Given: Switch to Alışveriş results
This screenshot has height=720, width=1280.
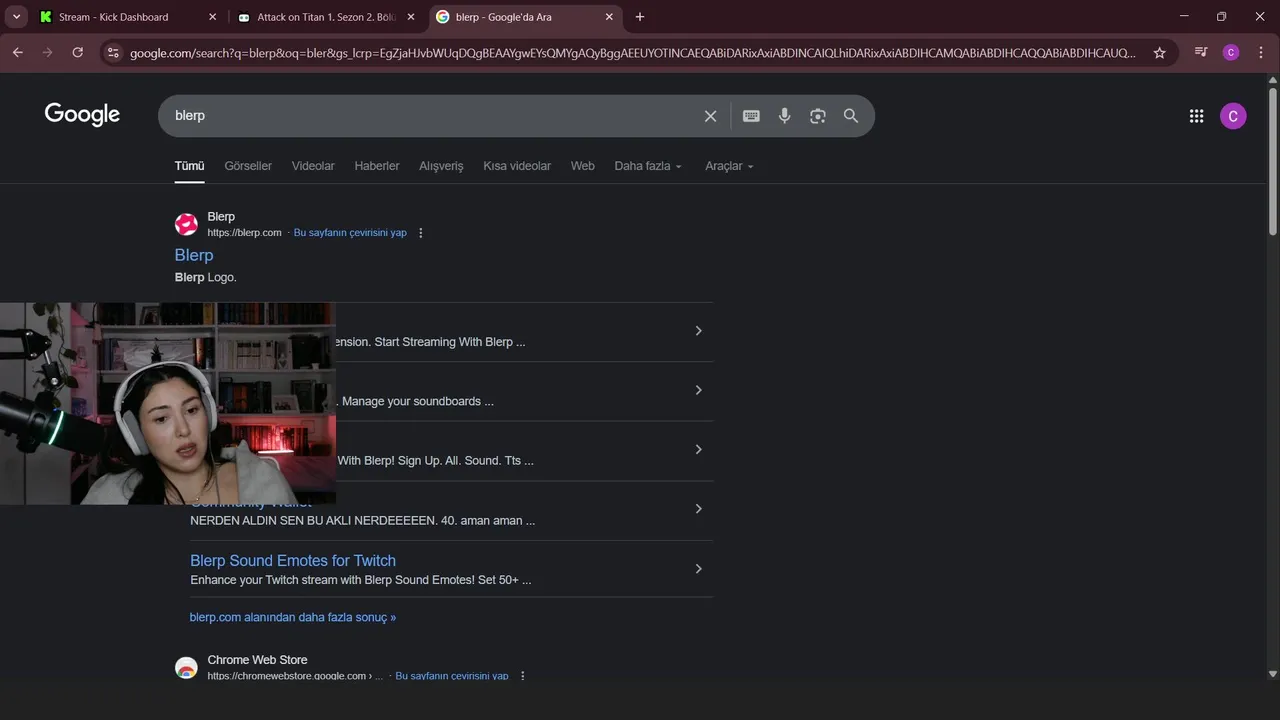Looking at the screenshot, I should (x=441, y=166).
